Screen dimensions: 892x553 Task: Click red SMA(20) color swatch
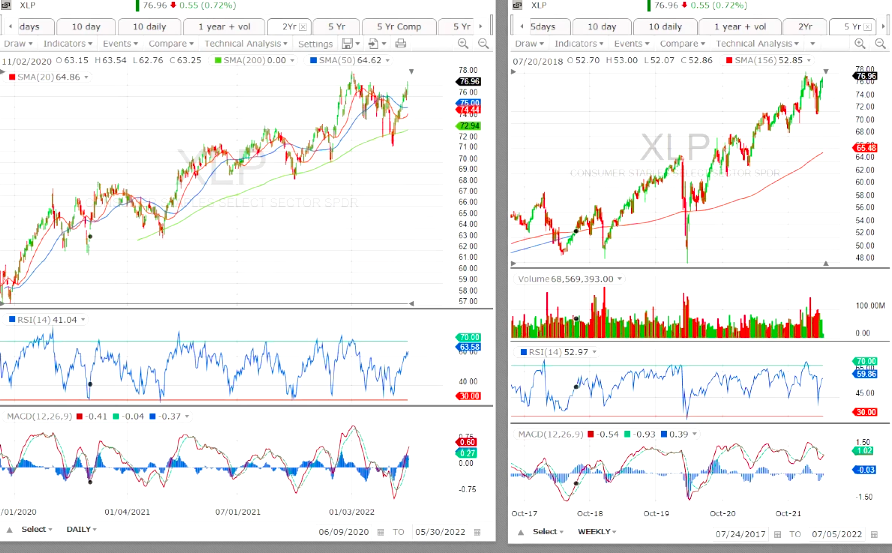(x=13, y=77)
